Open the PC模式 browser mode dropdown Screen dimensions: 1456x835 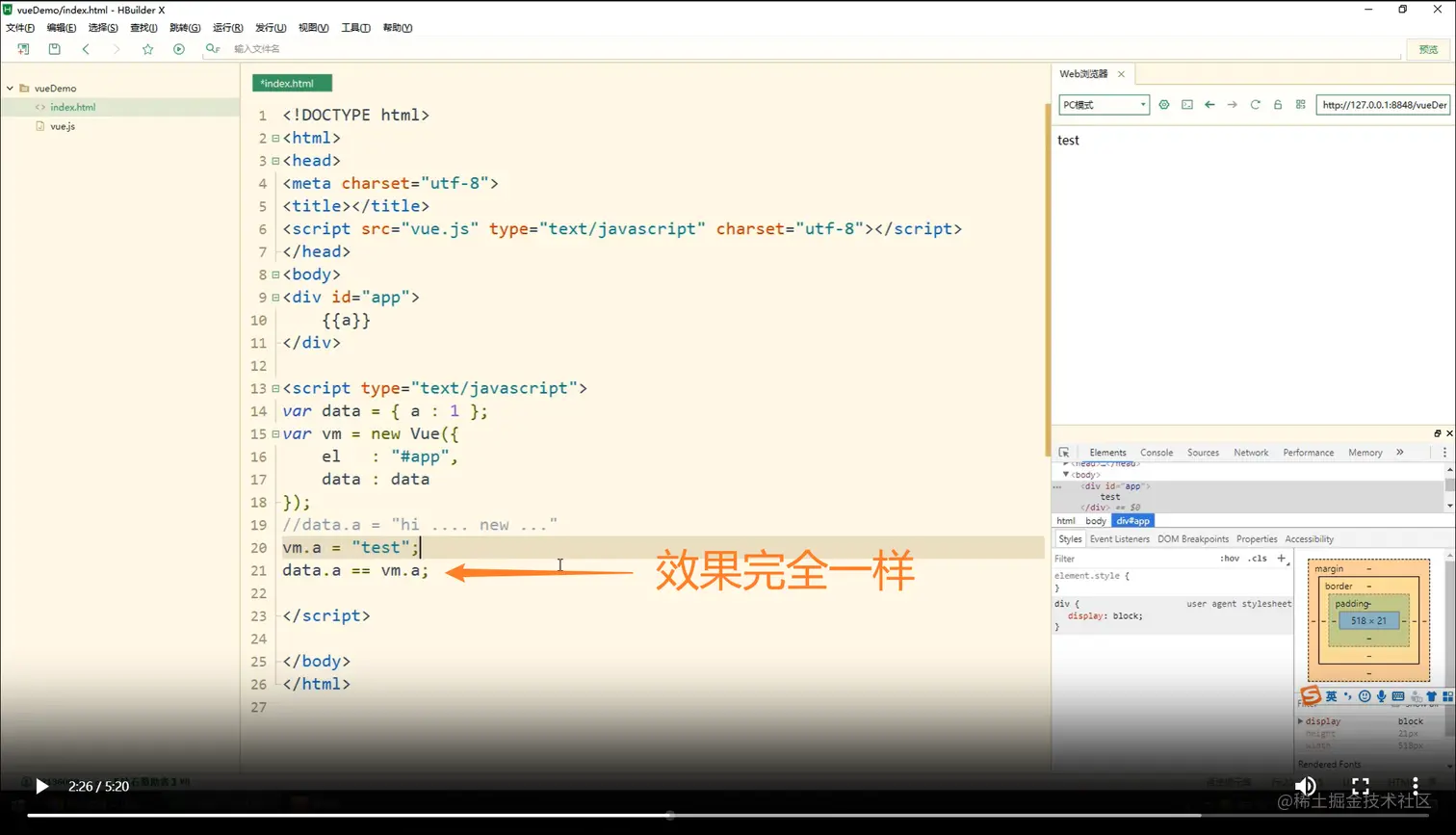1104,105
